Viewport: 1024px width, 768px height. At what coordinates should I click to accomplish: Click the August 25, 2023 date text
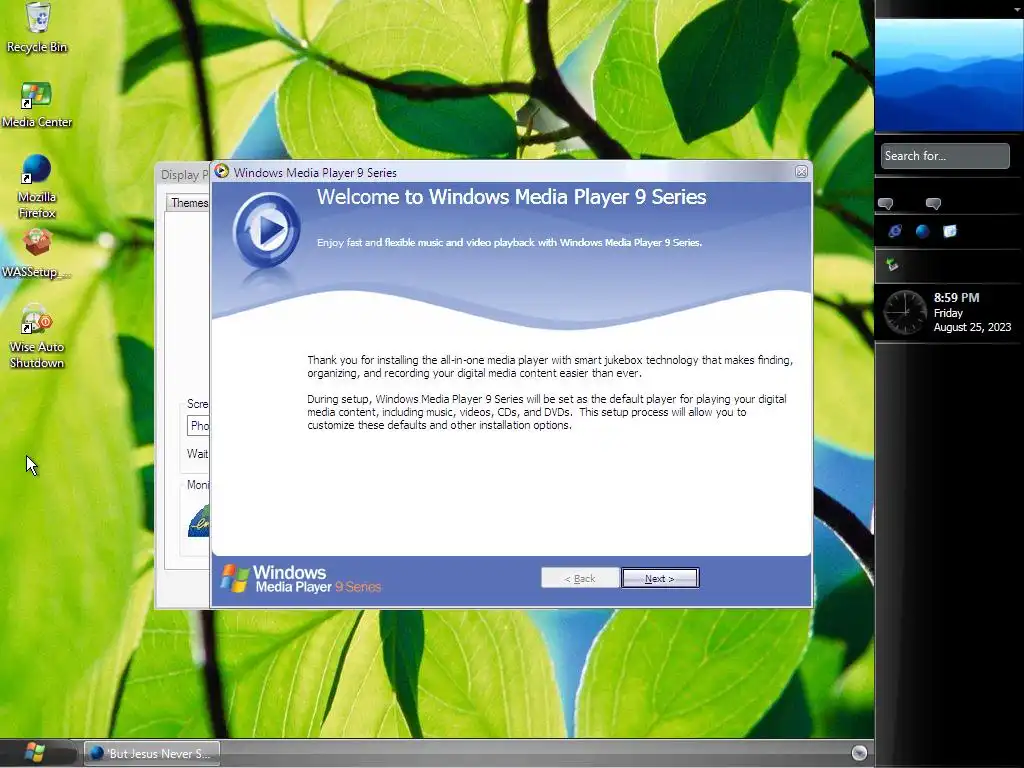click(x=972, y=327)
